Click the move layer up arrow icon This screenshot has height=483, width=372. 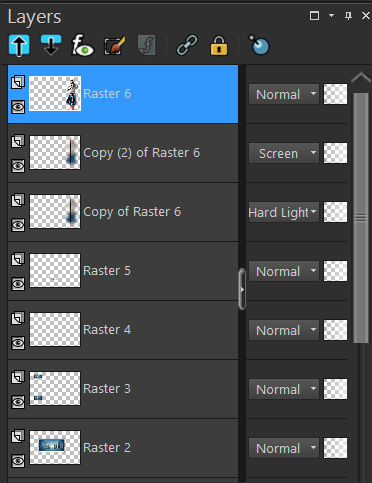[19, 45]
